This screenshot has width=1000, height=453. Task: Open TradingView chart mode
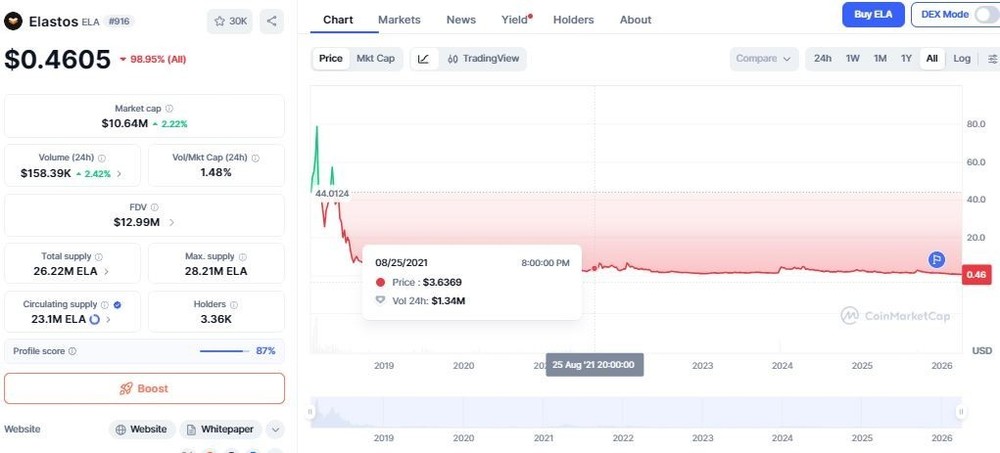pos(484,59)
